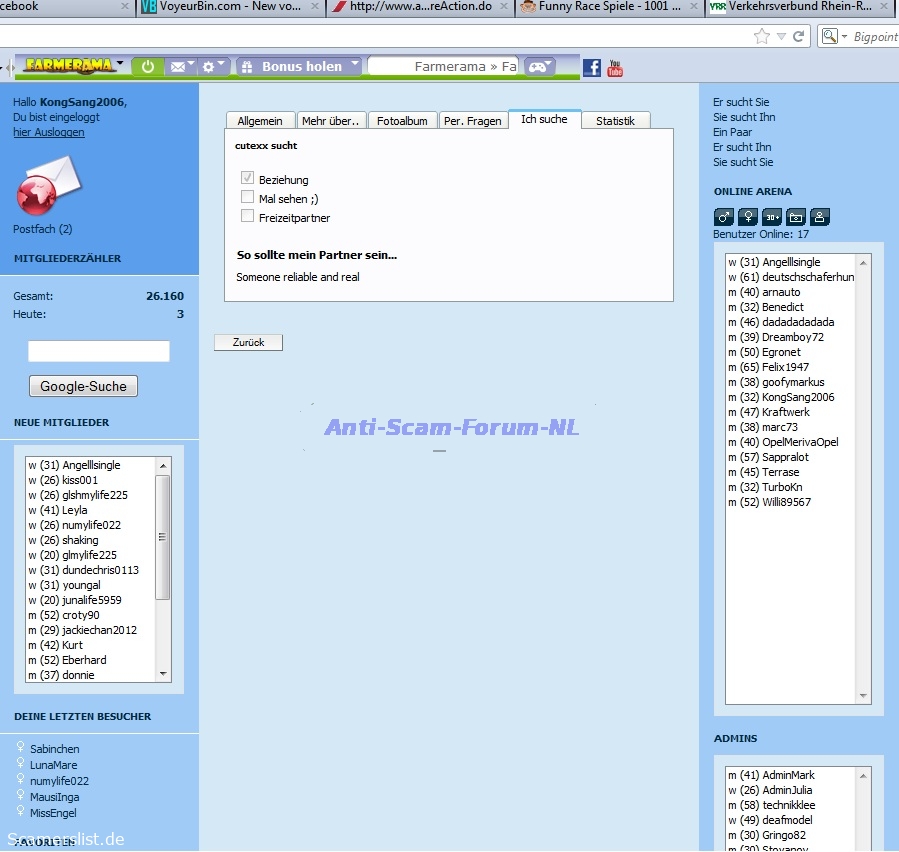Open the Statistik tab

615,121
